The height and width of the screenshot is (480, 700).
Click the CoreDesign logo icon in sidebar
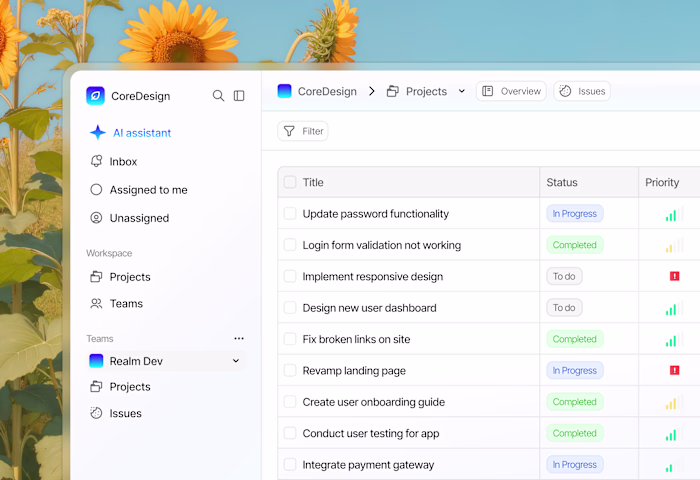tap(95, 96)
